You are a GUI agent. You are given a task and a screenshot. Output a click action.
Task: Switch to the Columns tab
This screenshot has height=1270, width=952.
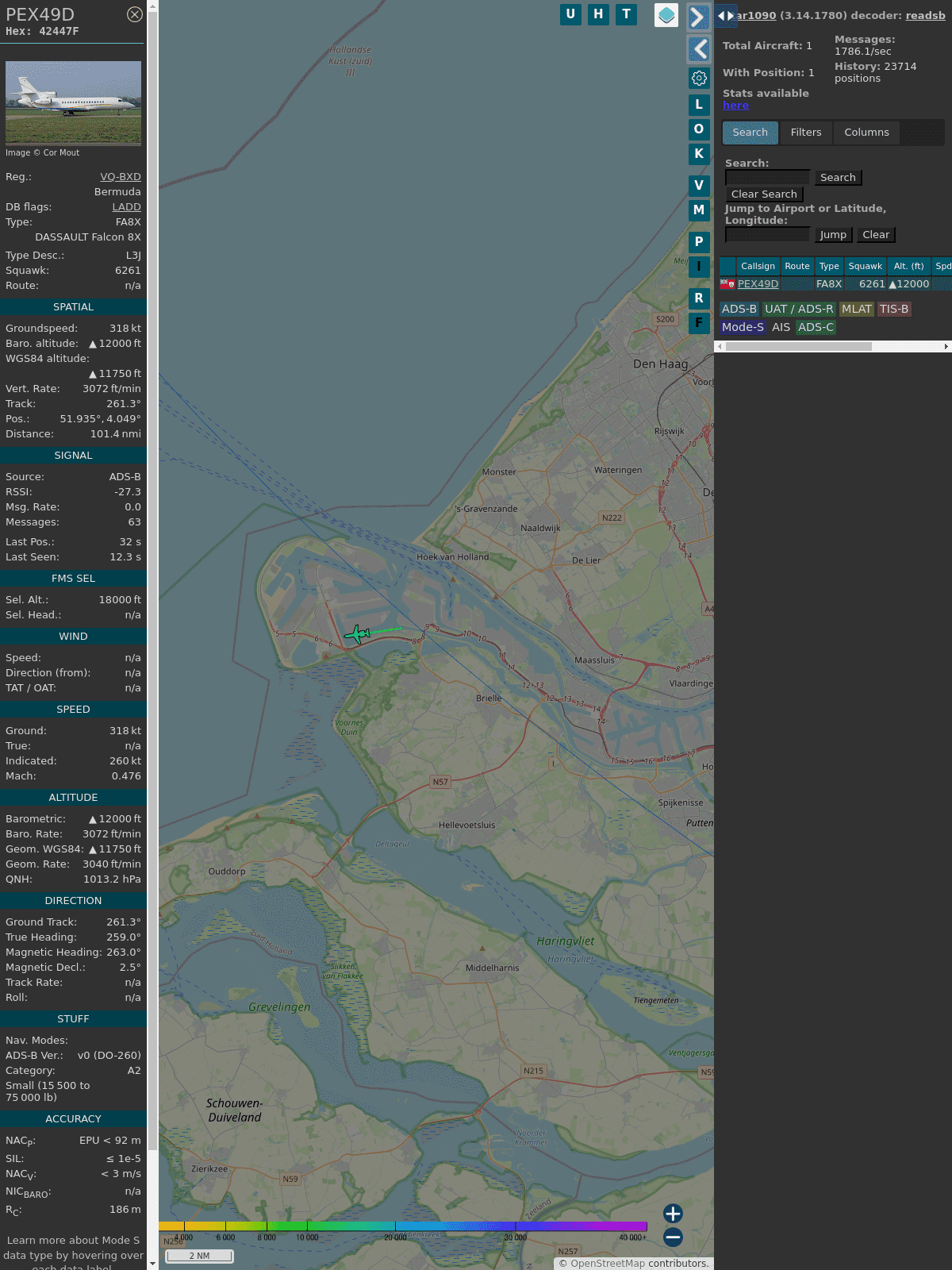coord(866,133)
